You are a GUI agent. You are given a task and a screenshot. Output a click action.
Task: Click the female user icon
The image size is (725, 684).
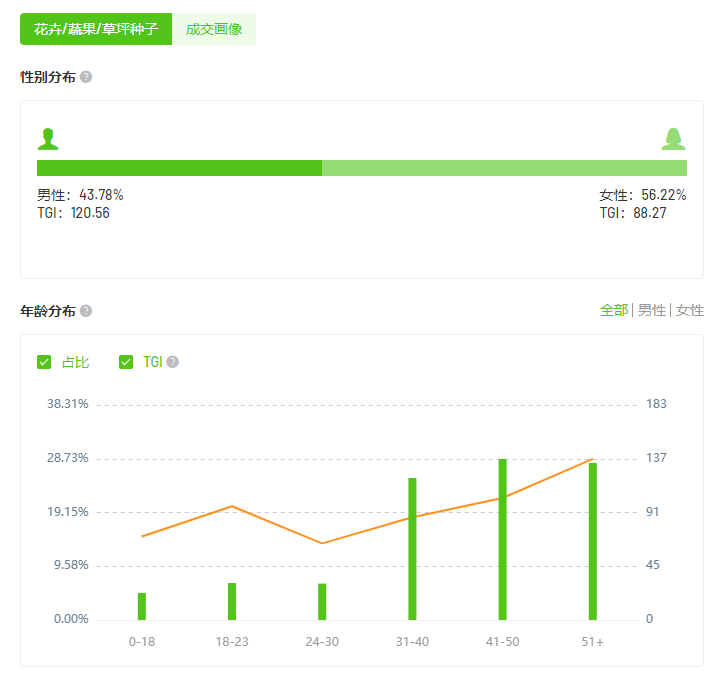(673, 139)
